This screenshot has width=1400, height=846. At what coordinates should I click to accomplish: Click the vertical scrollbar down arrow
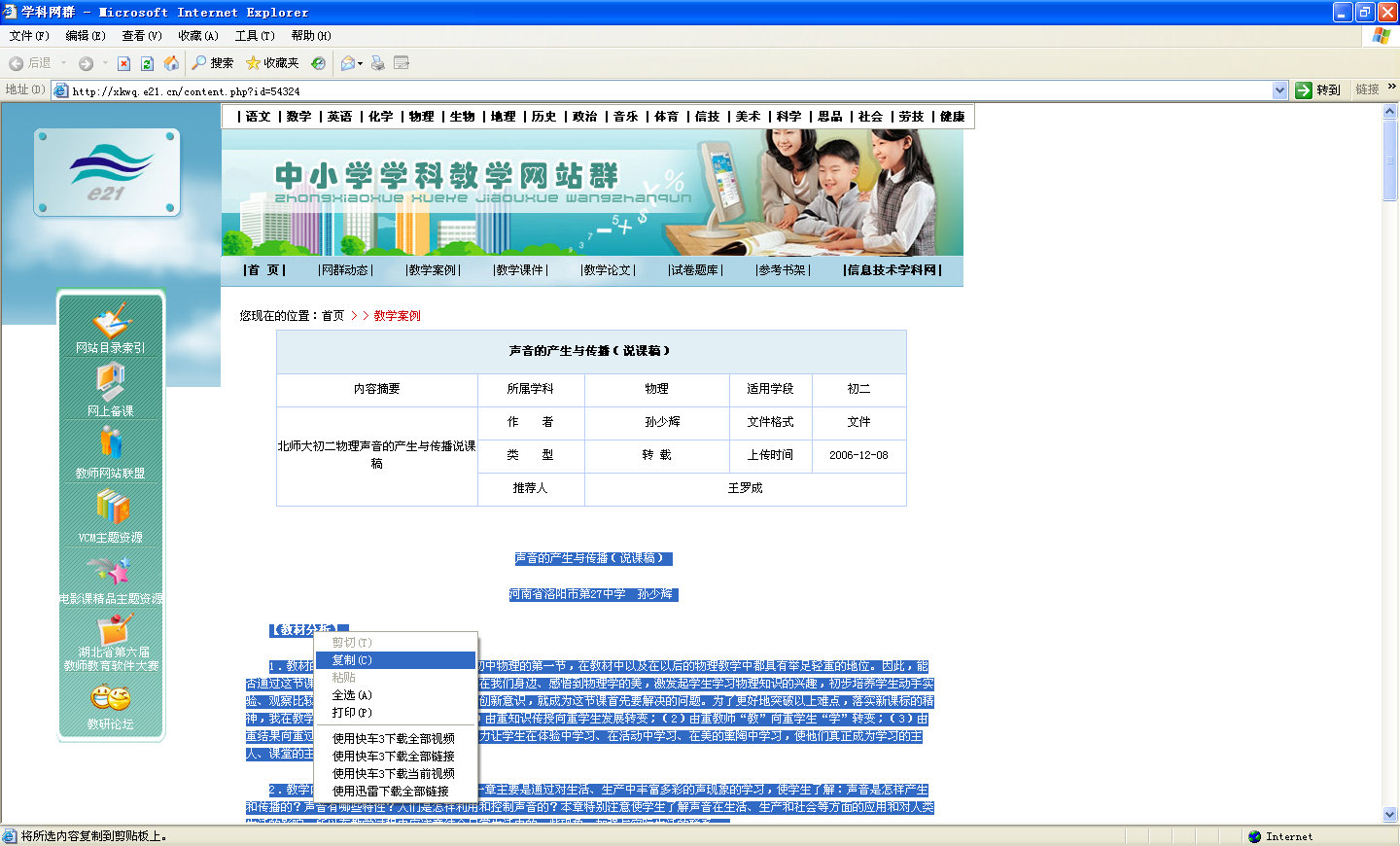coord(1389,814)
